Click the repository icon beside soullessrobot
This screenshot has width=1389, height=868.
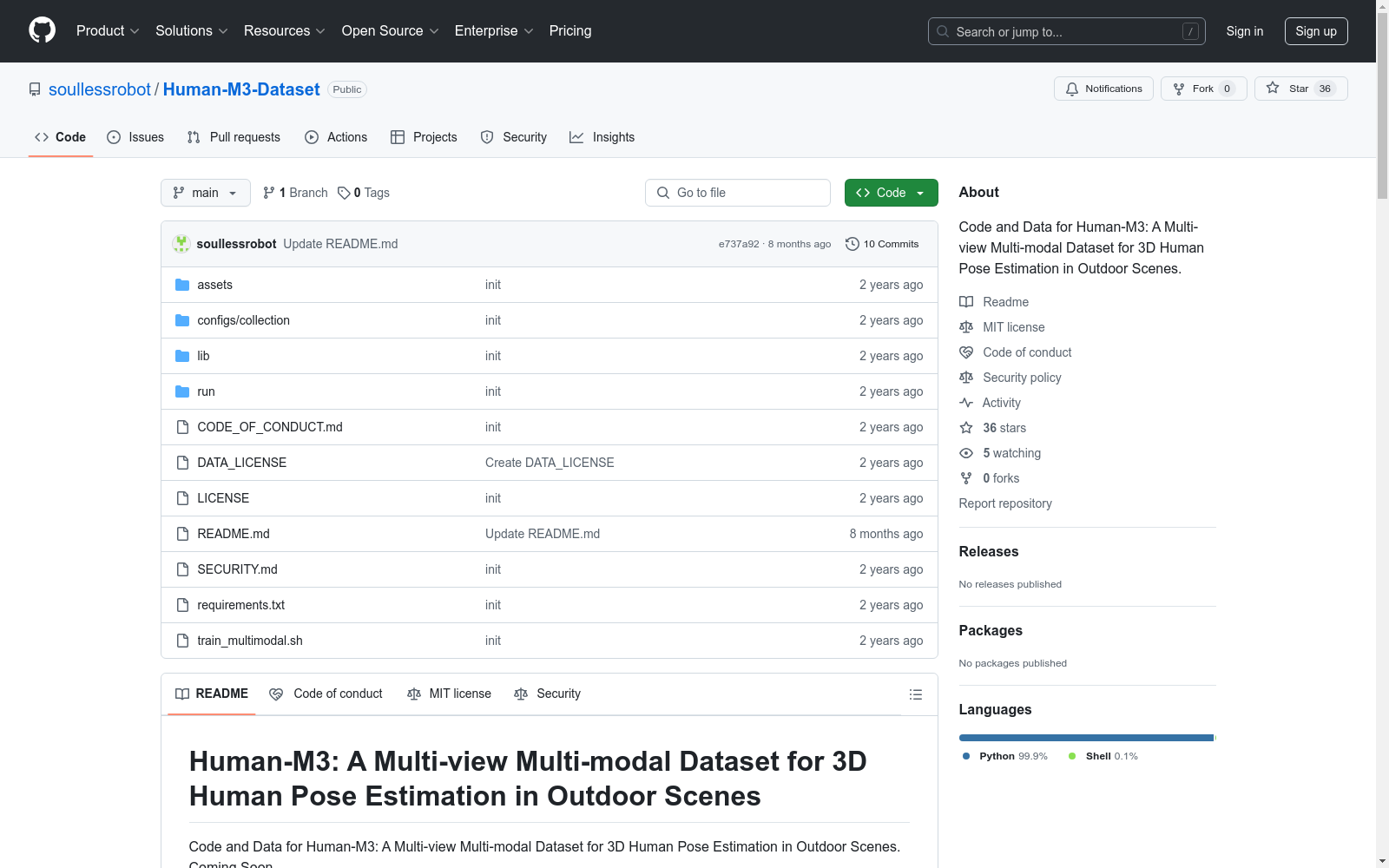(x=35, y=89)
